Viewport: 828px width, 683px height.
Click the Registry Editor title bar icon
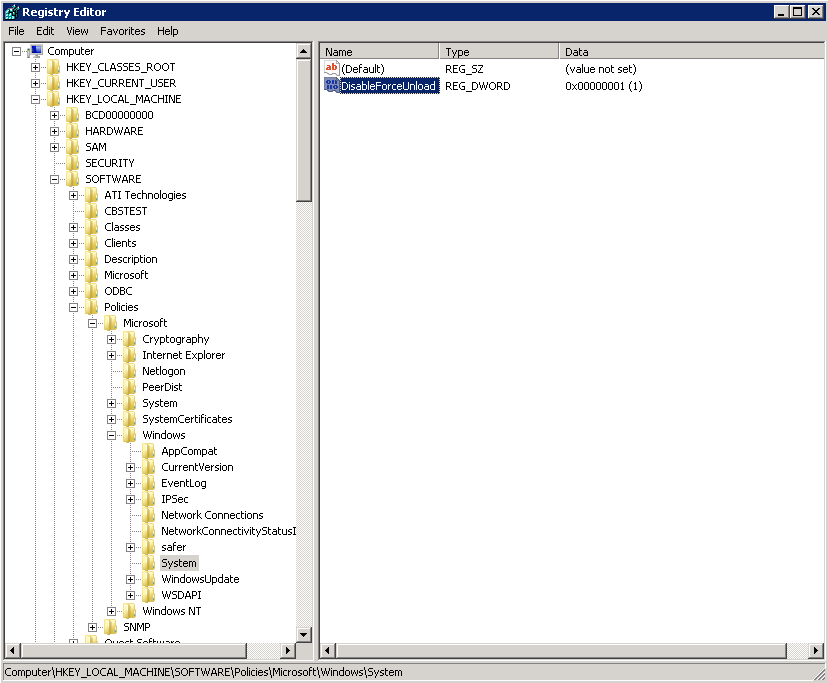[x=11, y=12]
